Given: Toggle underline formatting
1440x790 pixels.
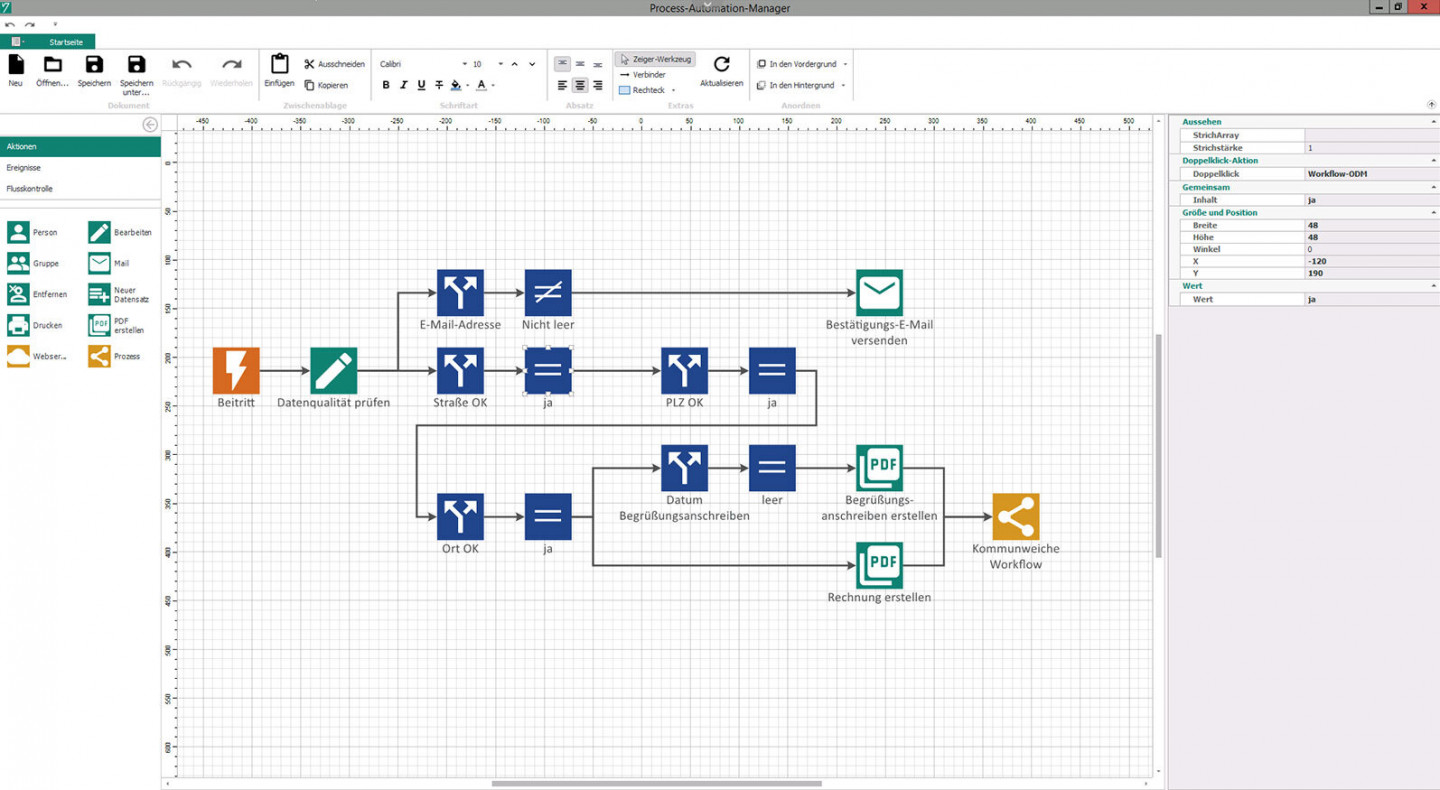Looking at the screenshot, I should click(x=421, y=85).
